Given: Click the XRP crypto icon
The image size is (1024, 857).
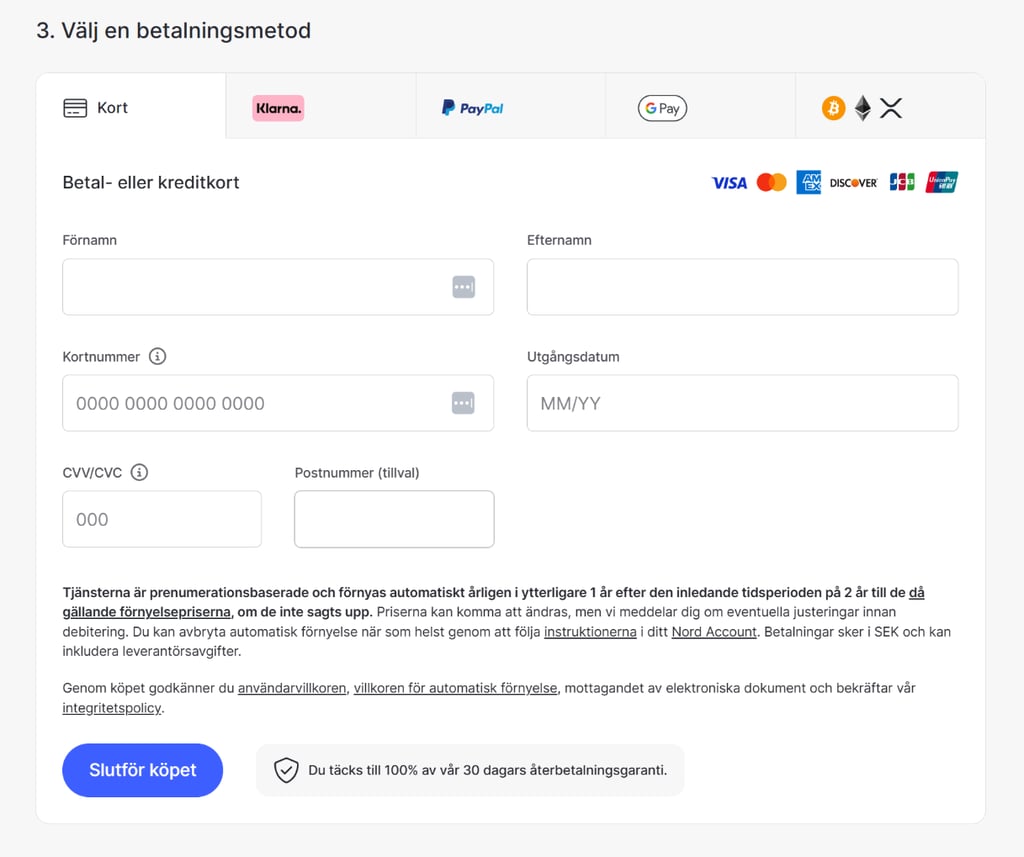Looking at the screenshot, I should coord(891,108).
